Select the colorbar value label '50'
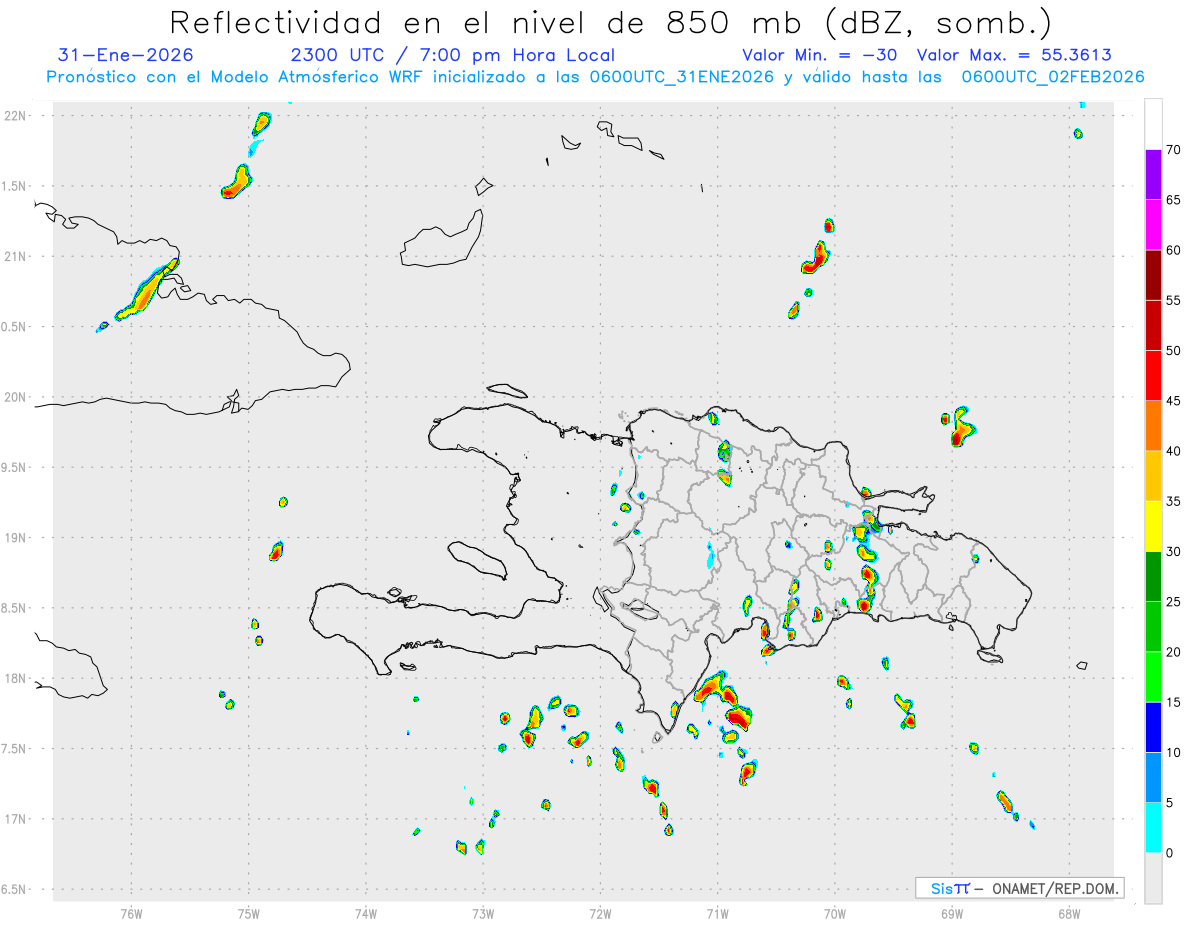The width and height of the screenshot is (1200, 927). (x=1173, y=351)
